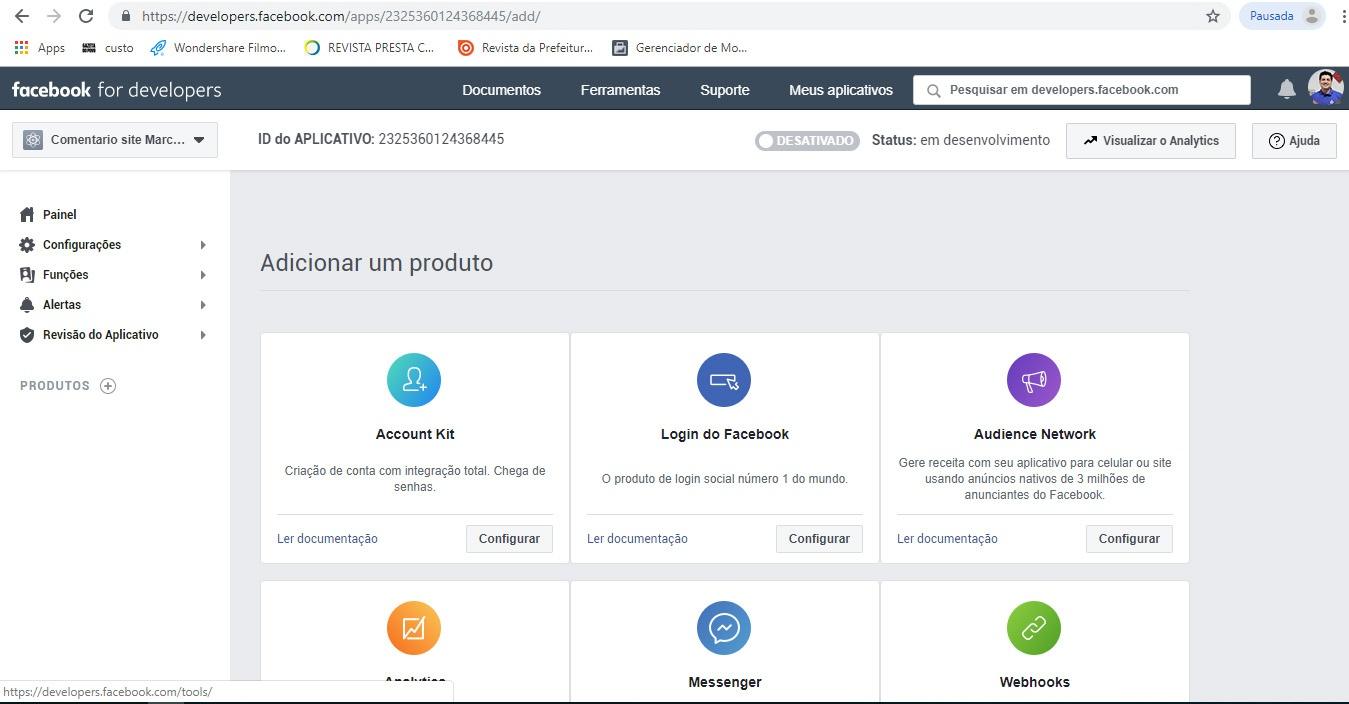Click the Configurações gear icon
Screen dimensions: 1349x704
pos(27,244)
